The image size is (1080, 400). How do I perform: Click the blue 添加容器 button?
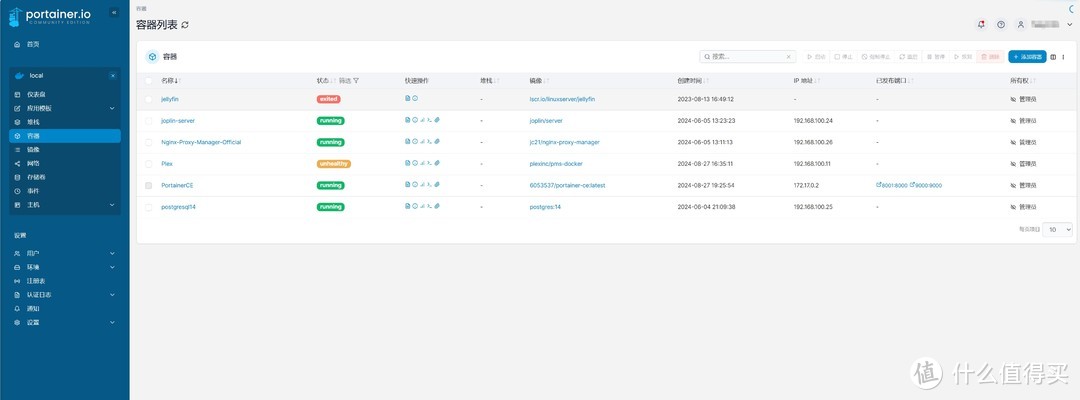click(x=1027, y=57)
